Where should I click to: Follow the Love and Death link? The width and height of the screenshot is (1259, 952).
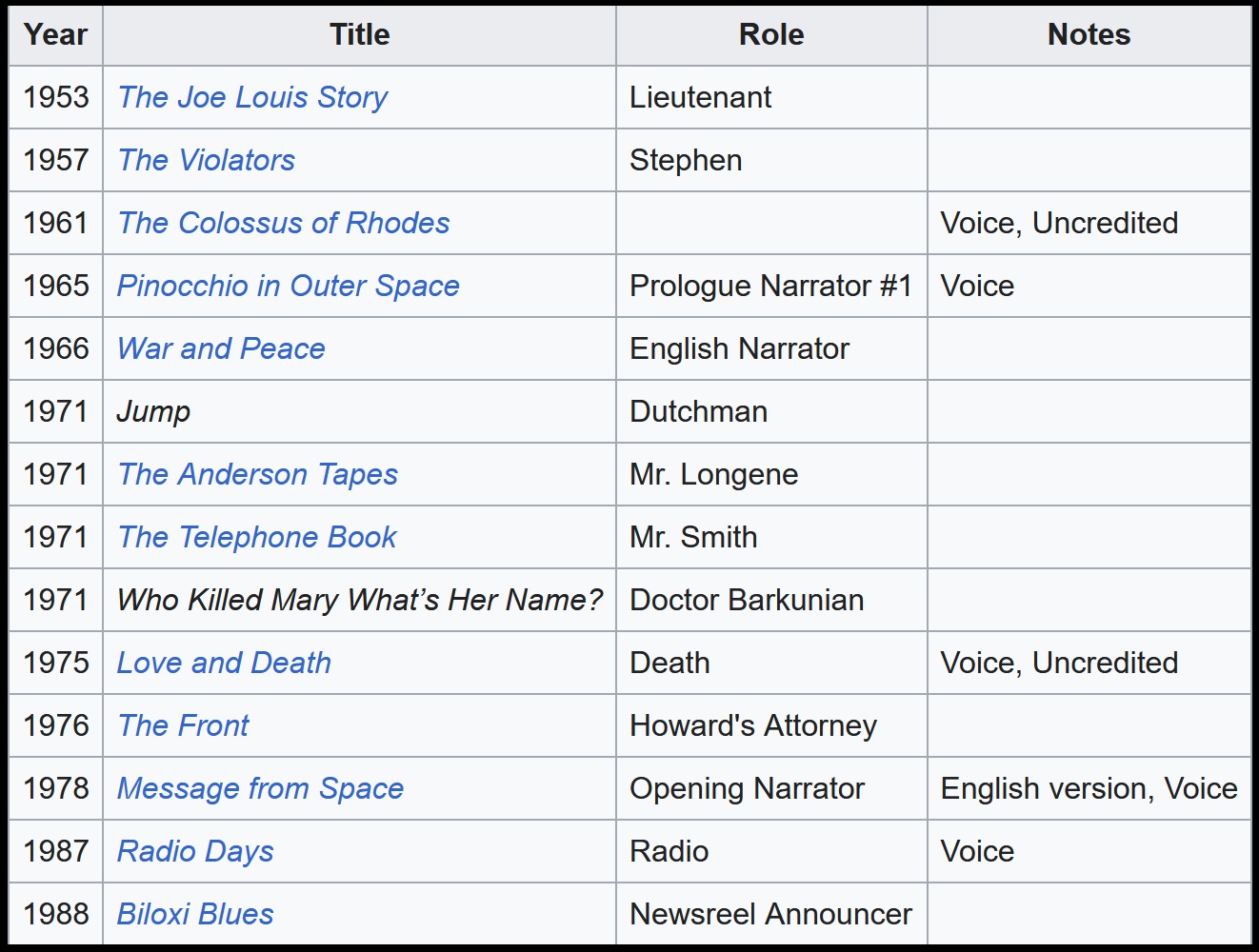click(224, 663)
